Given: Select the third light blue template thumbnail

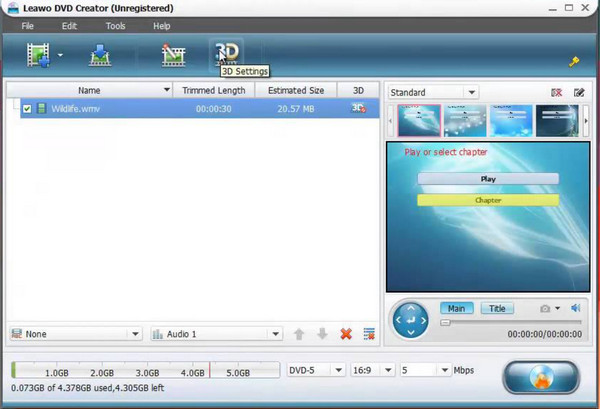Looking at the screenshot, I should click(x=511, y=121).
